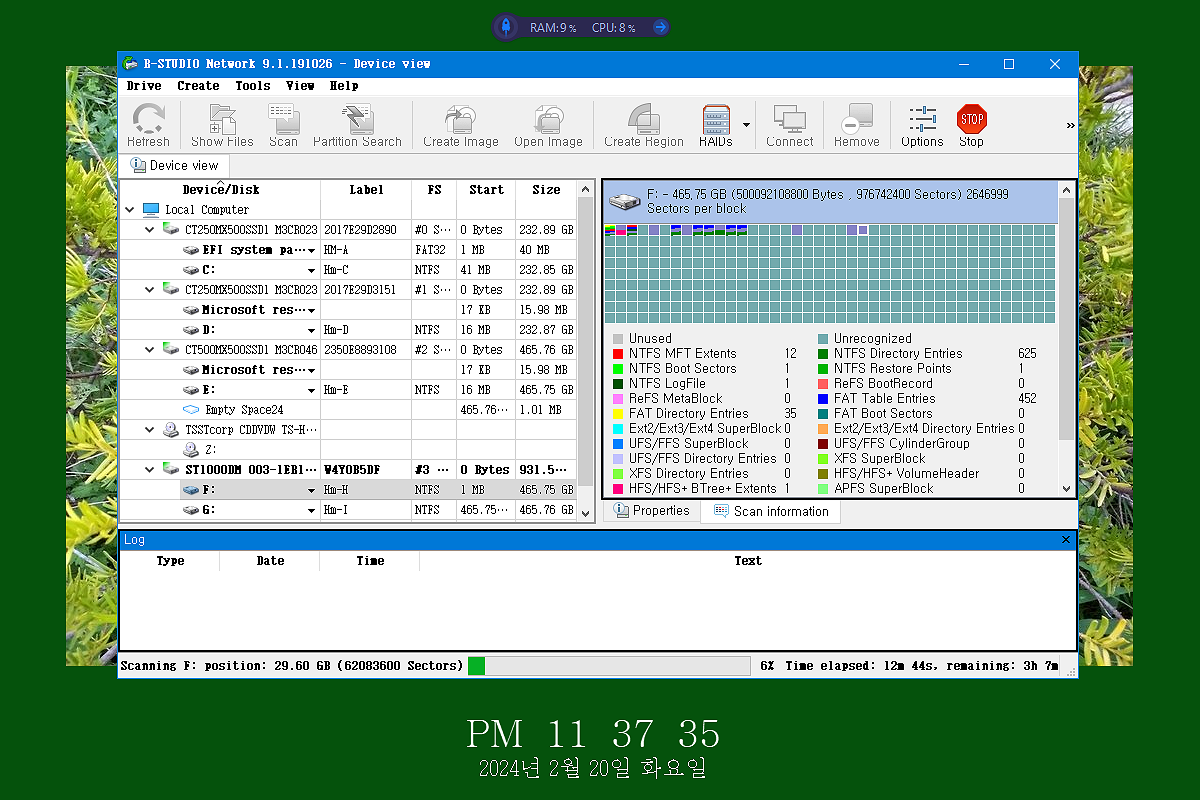The height and width of the screenshot is (800, 1200).
Task: Open the Tools menu
Action: 253,86
